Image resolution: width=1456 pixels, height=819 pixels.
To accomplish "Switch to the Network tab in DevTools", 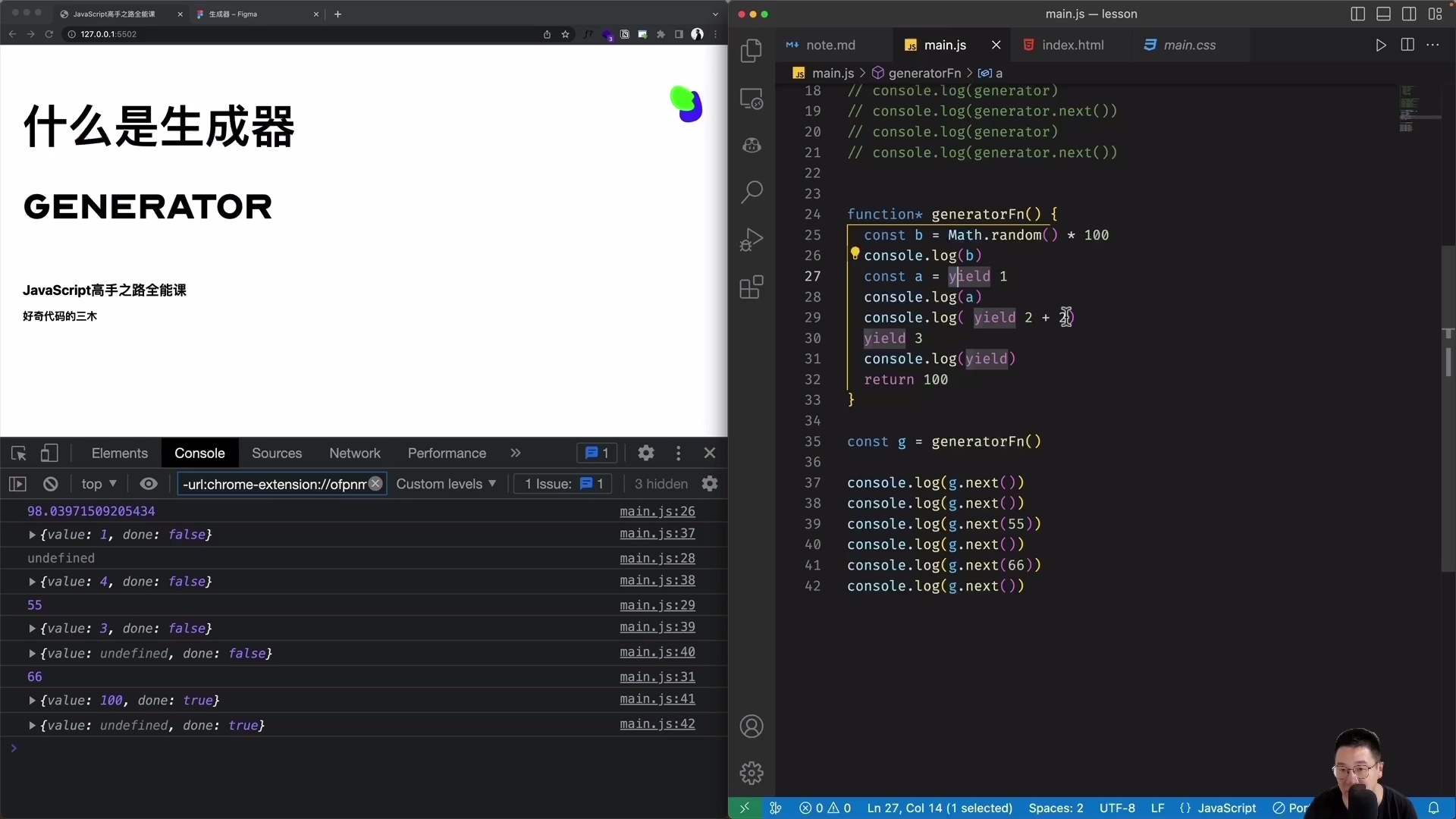I will tap(355, 453).
